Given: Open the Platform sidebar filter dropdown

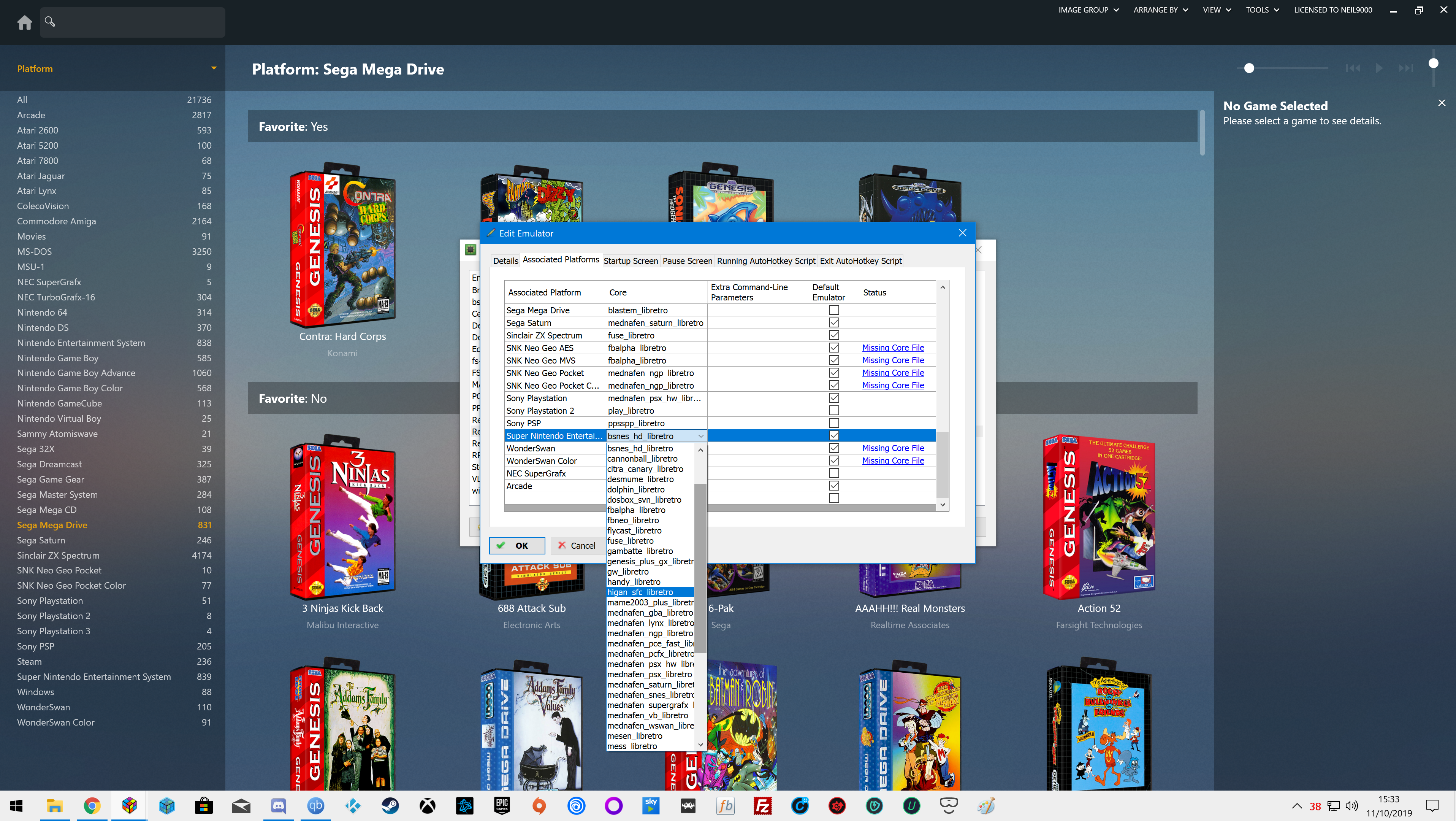Looking at the screenshot, I should [213, 68].
